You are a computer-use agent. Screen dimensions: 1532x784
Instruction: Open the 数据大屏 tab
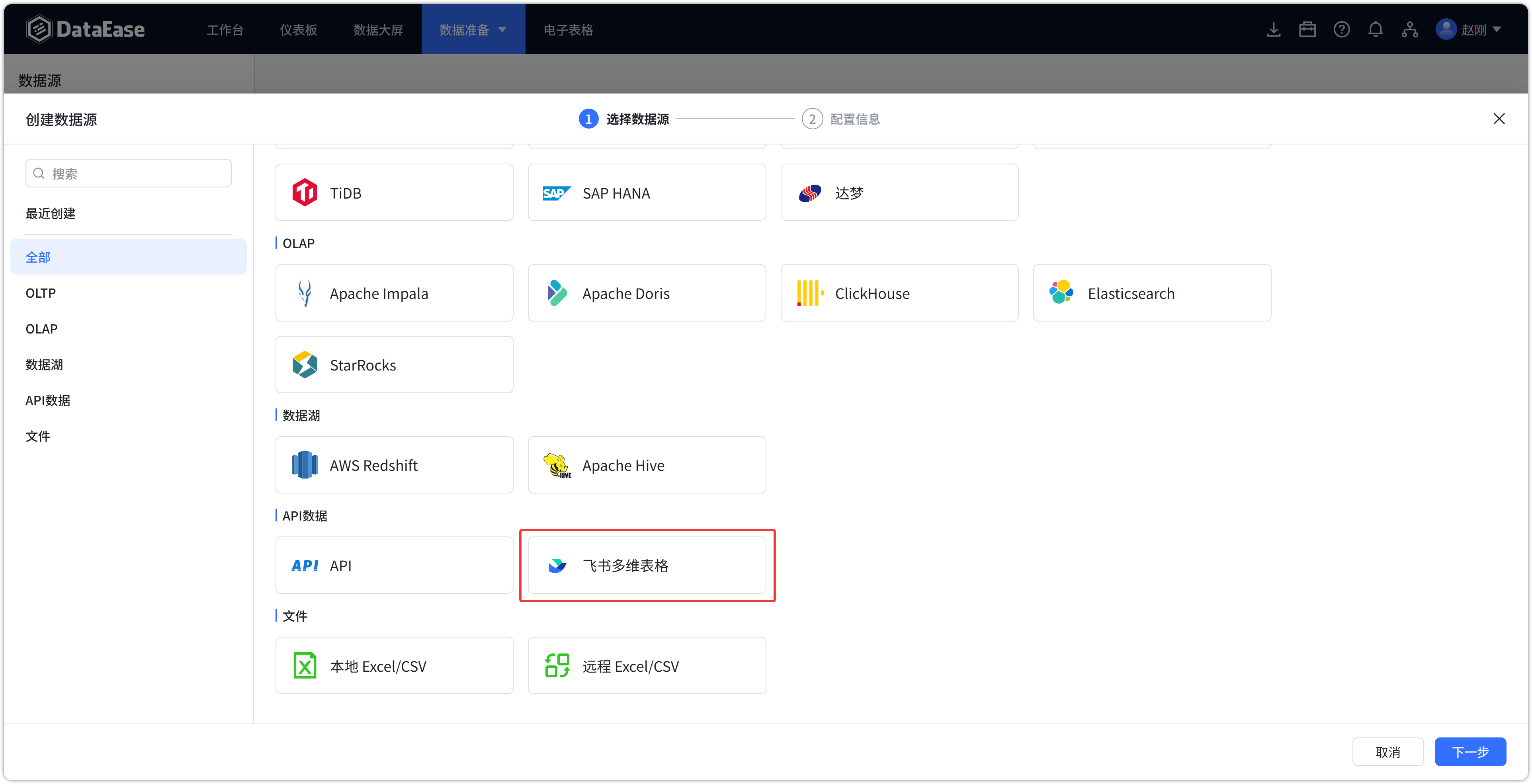378,29
